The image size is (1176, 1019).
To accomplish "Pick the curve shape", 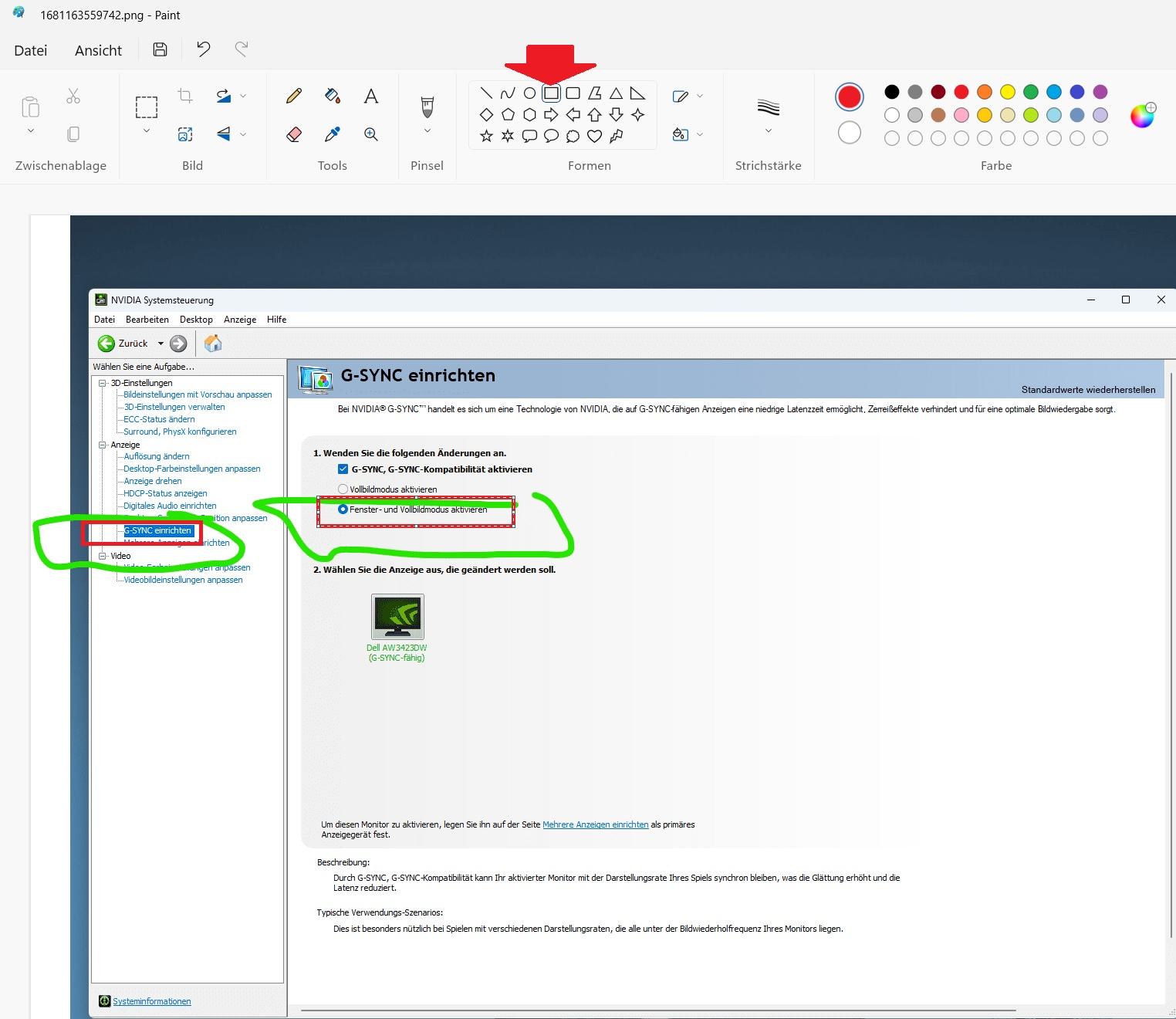I will coord(508,93).
